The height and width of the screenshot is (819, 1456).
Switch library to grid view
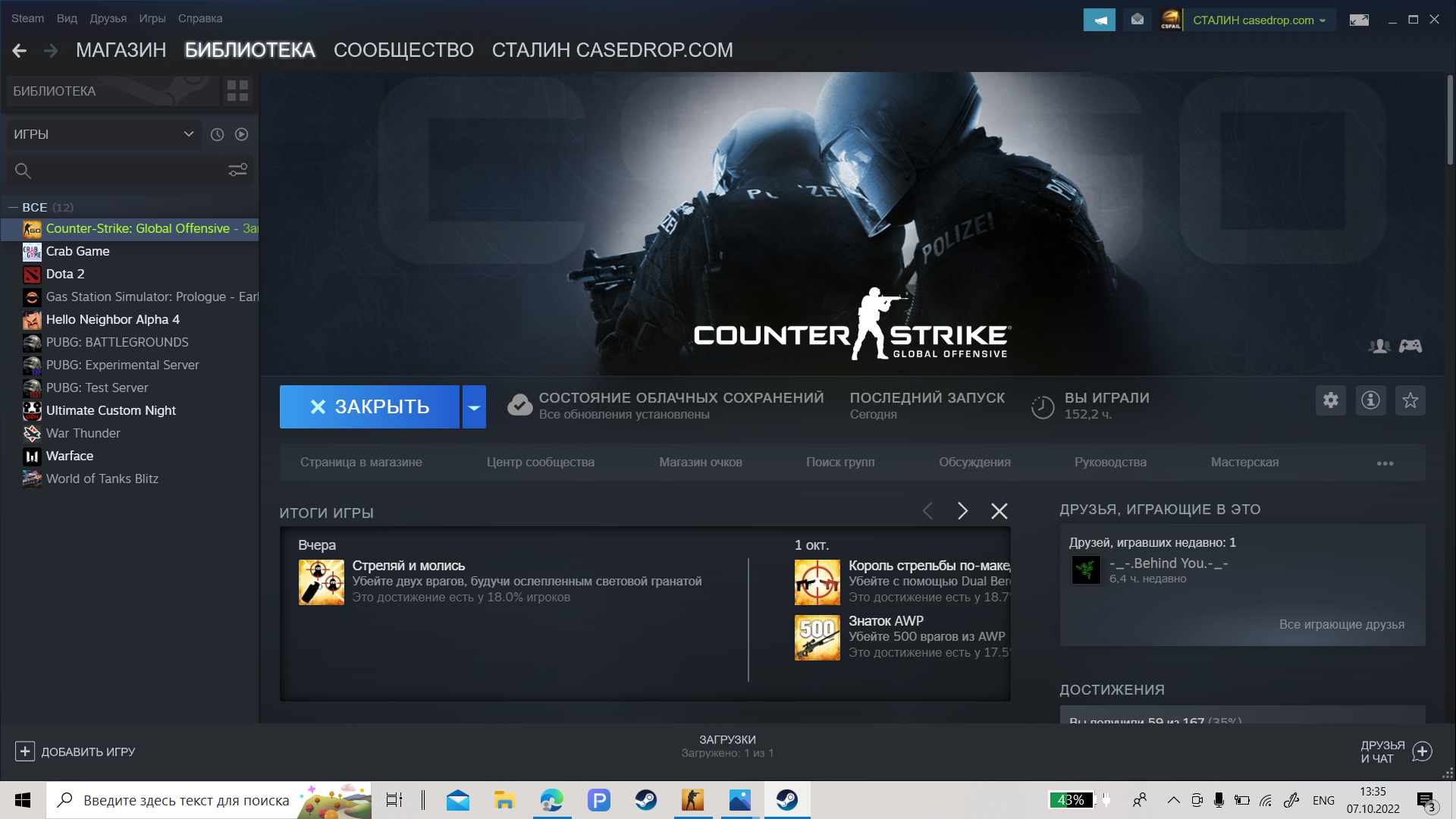coord(237,91)
